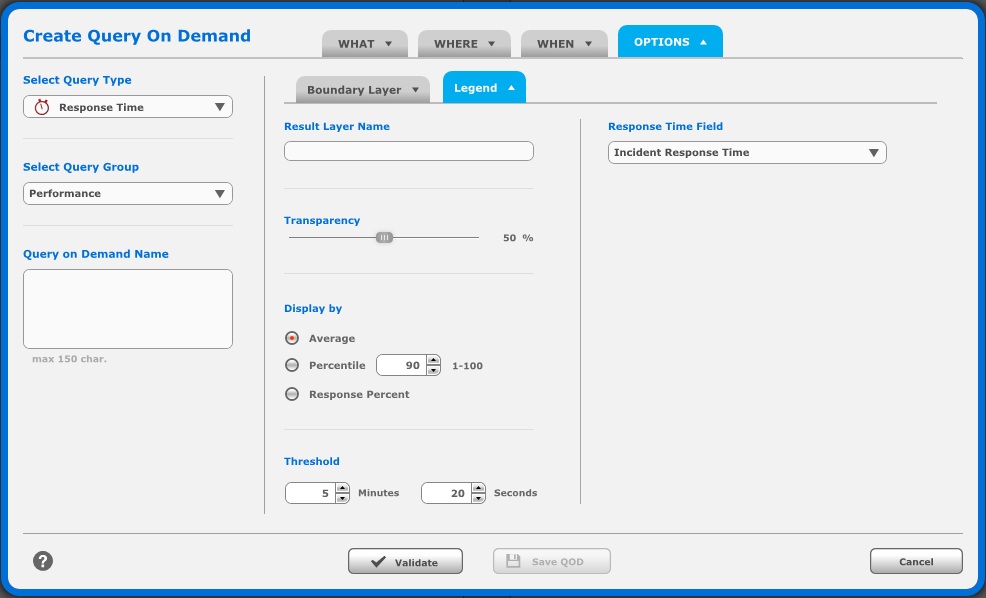This screenshot has height=598, width=986.
Task: Click the Transparency slider handle
Action: tap(384, 237)
